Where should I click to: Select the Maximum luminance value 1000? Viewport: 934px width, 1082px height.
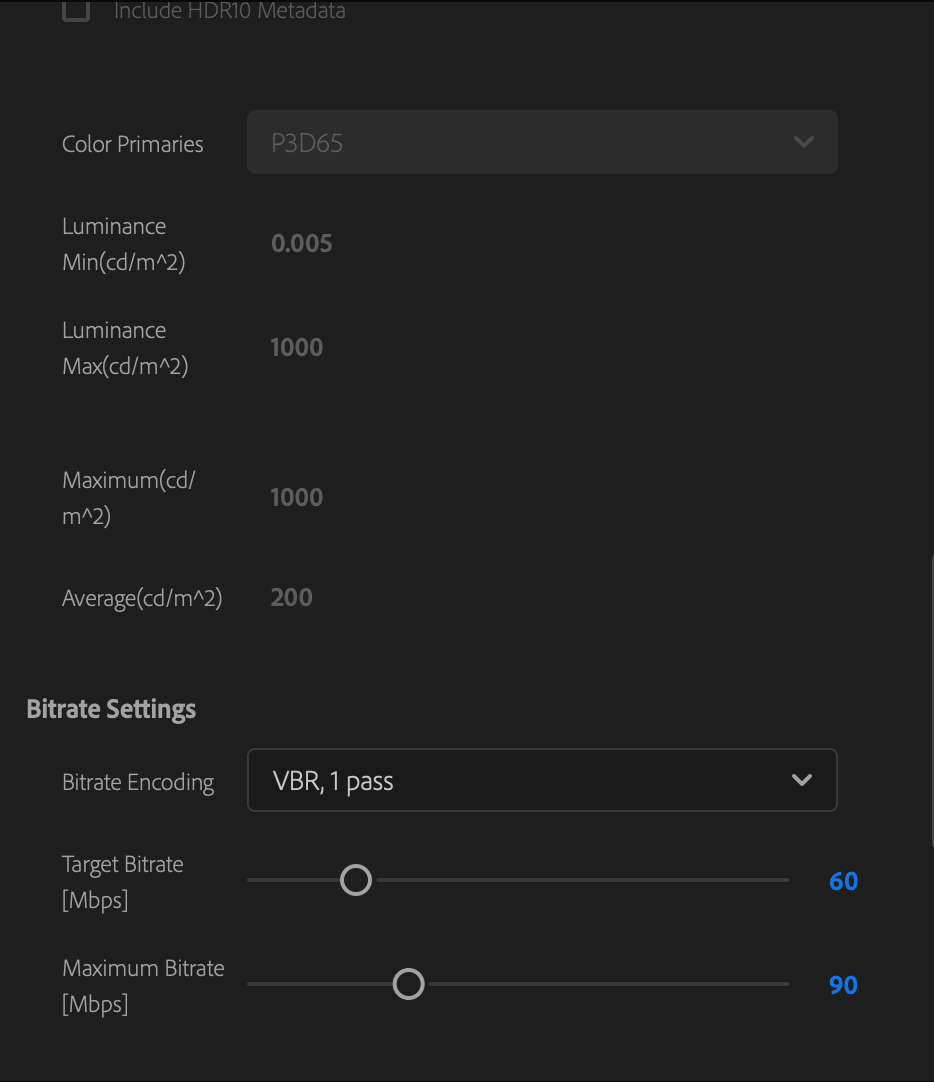[296, 497]
